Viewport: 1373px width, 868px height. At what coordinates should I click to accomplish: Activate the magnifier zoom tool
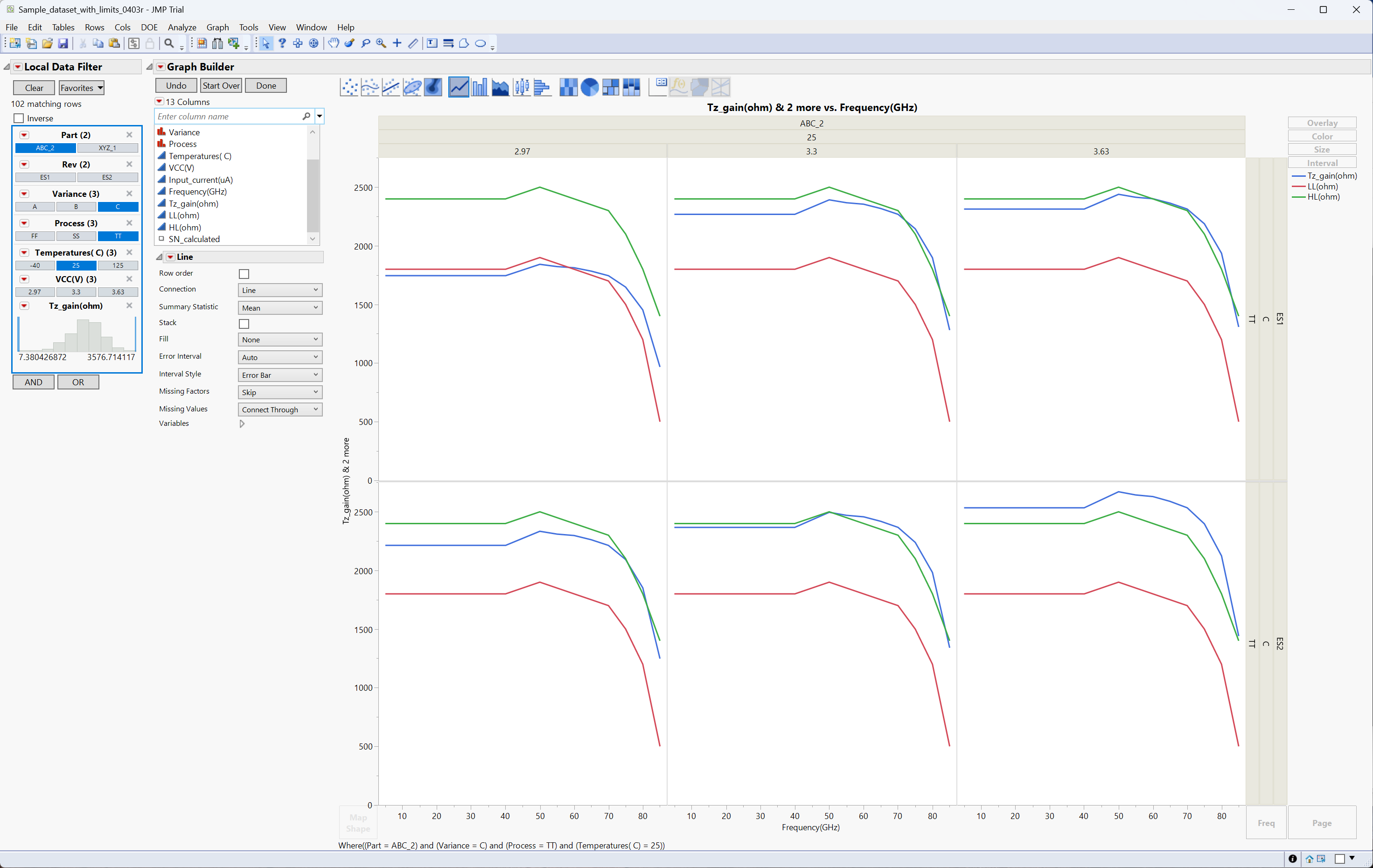382,43
